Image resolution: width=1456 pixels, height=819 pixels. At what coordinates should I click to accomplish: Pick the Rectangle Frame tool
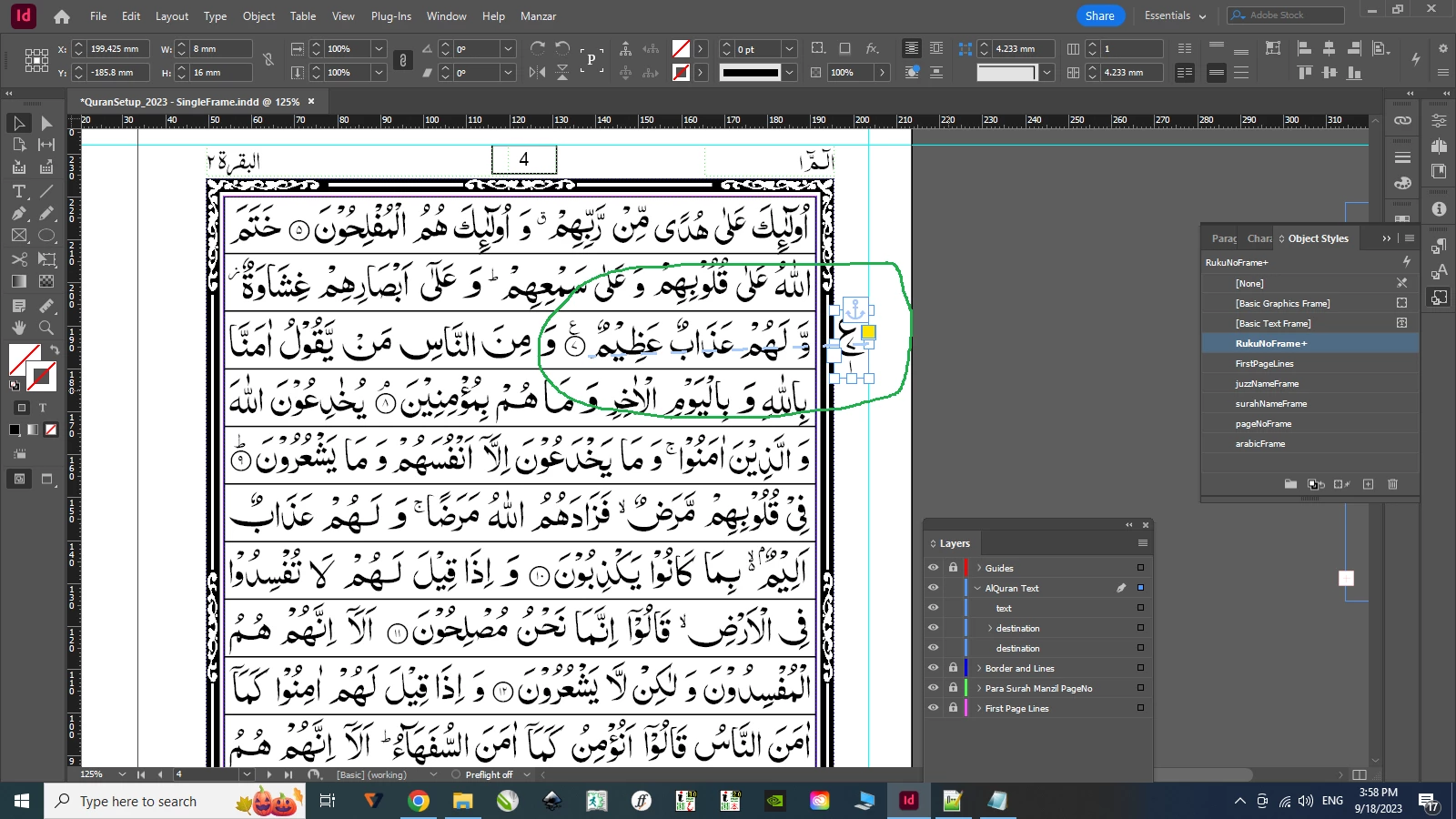coord(19,236)
